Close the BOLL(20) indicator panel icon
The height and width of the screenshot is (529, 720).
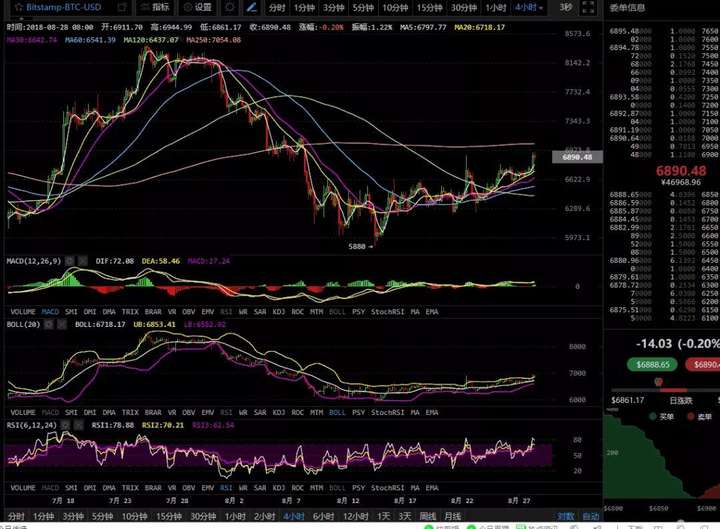62,324
